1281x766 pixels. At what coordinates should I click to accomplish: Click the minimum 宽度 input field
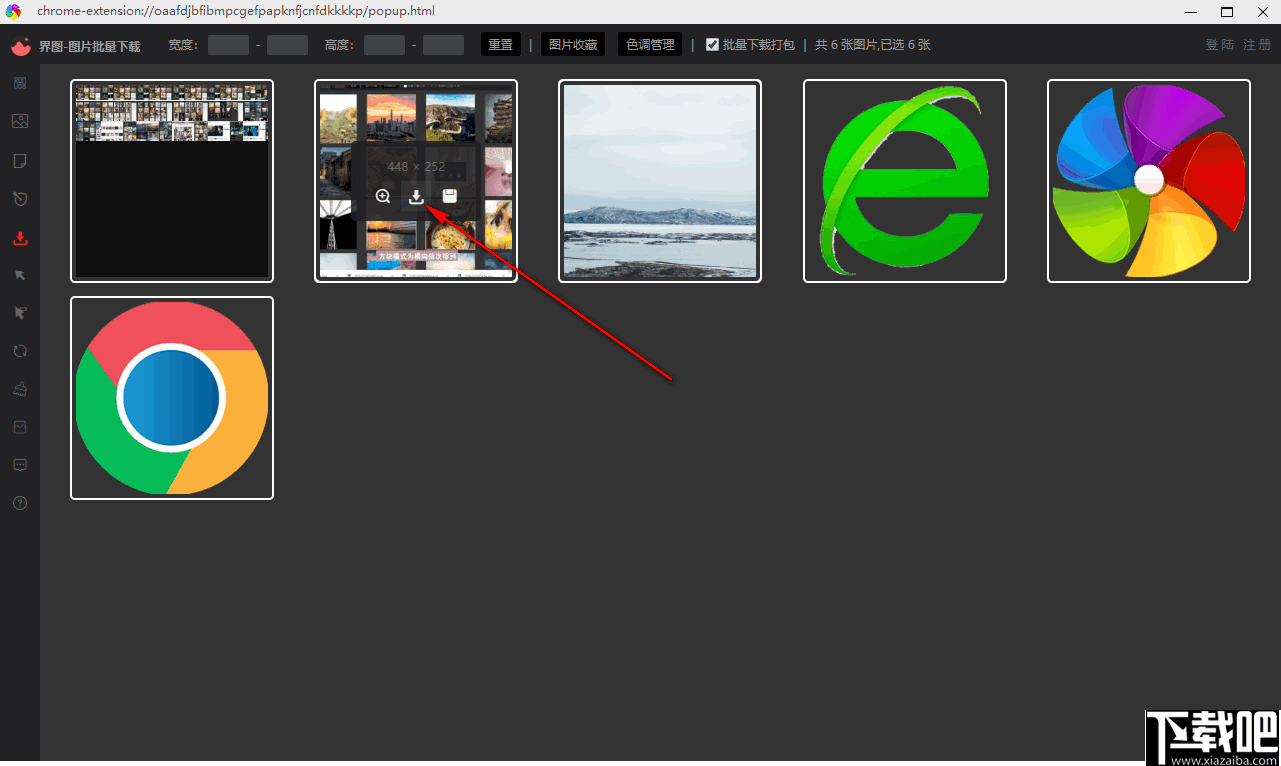point(228,45)
